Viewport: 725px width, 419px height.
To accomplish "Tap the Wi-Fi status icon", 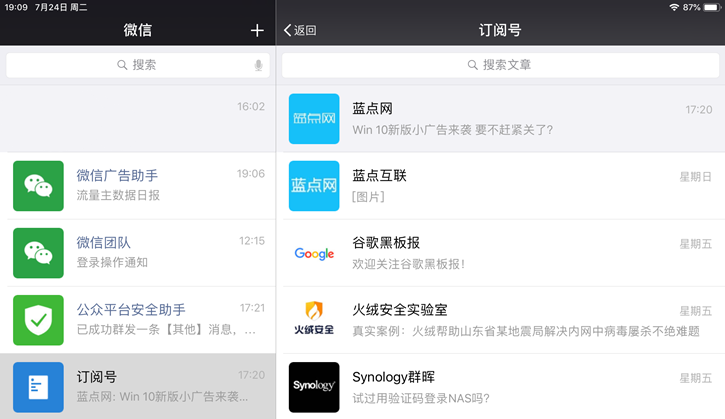I will tap(674, 7).
